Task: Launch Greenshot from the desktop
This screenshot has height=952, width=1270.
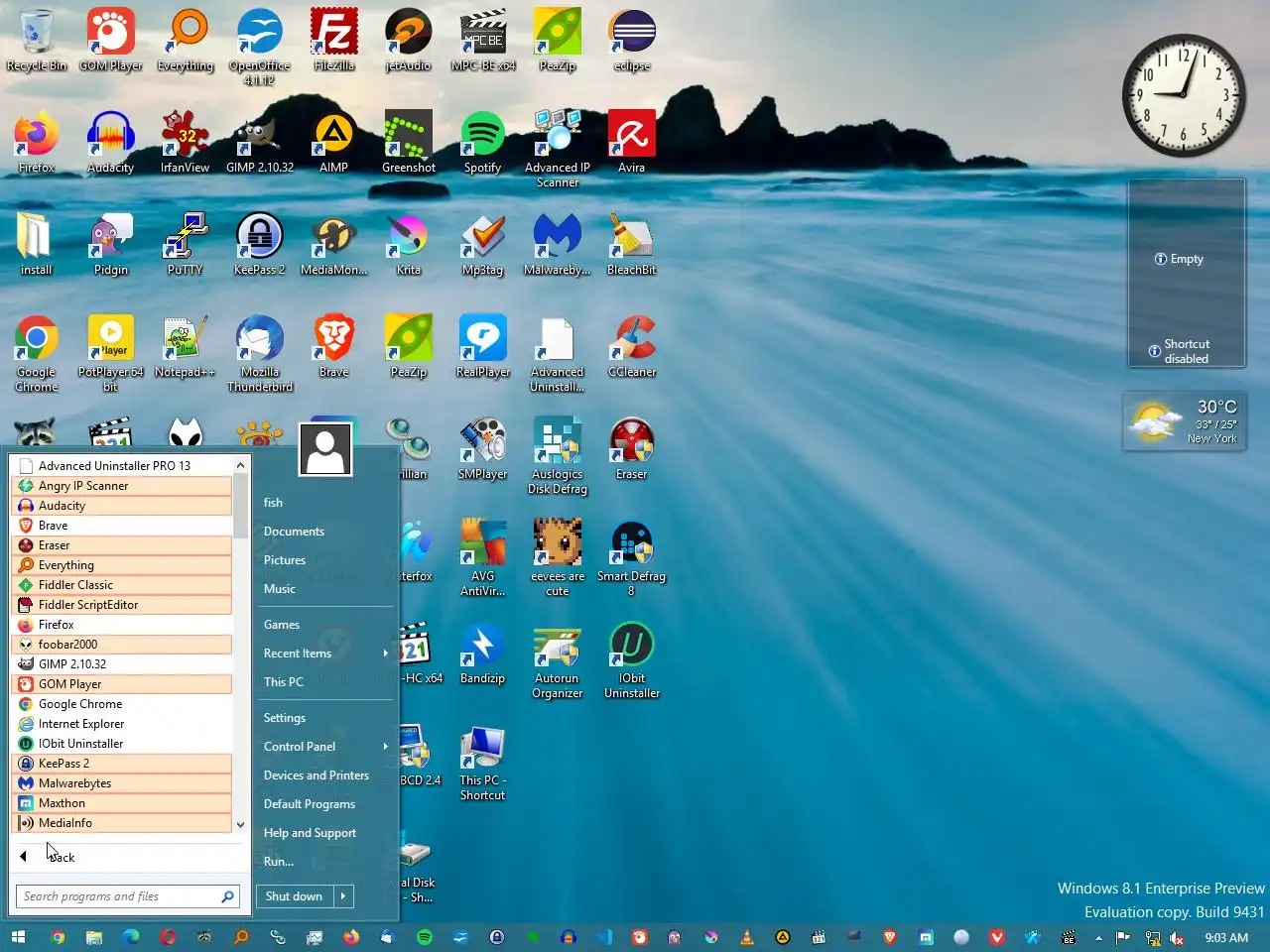Action: pos(409,142)
